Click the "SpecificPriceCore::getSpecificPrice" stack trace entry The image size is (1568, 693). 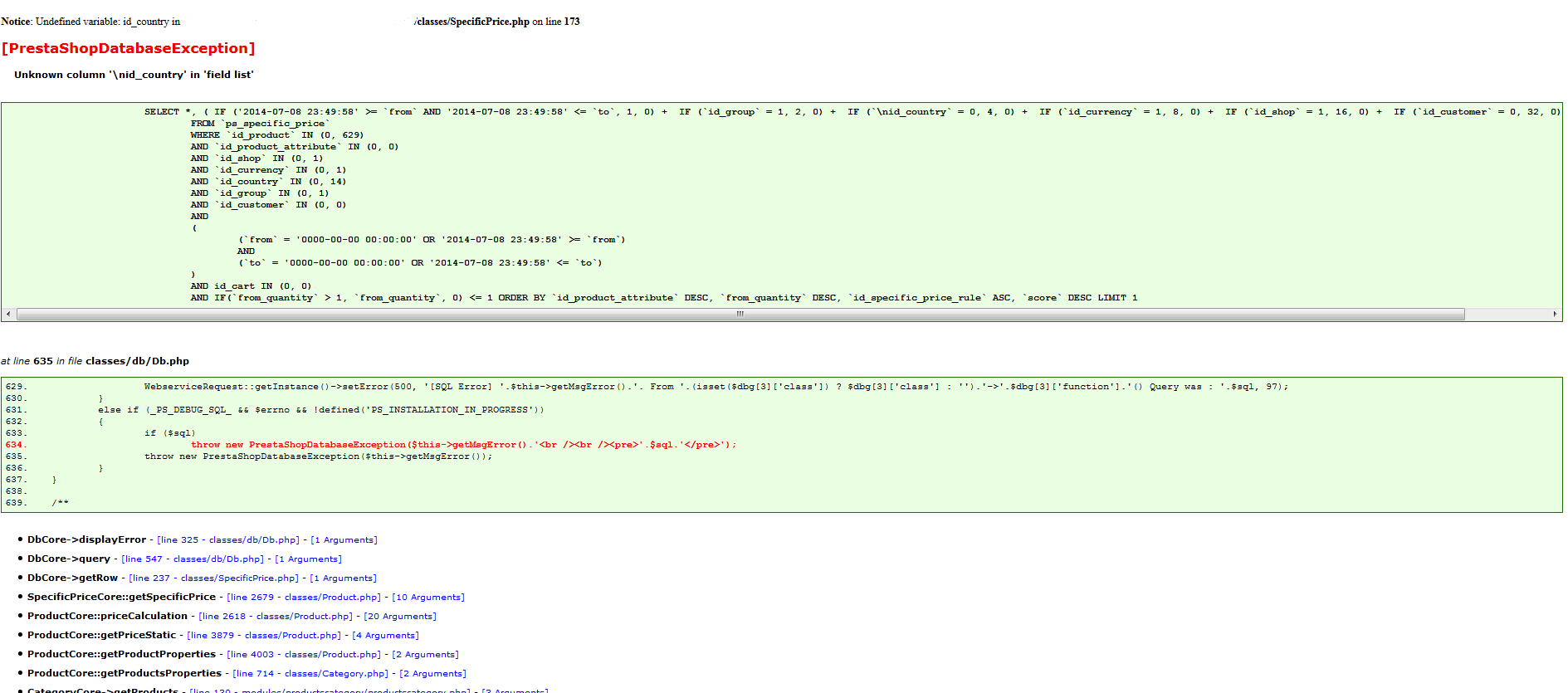pos(121,597)
